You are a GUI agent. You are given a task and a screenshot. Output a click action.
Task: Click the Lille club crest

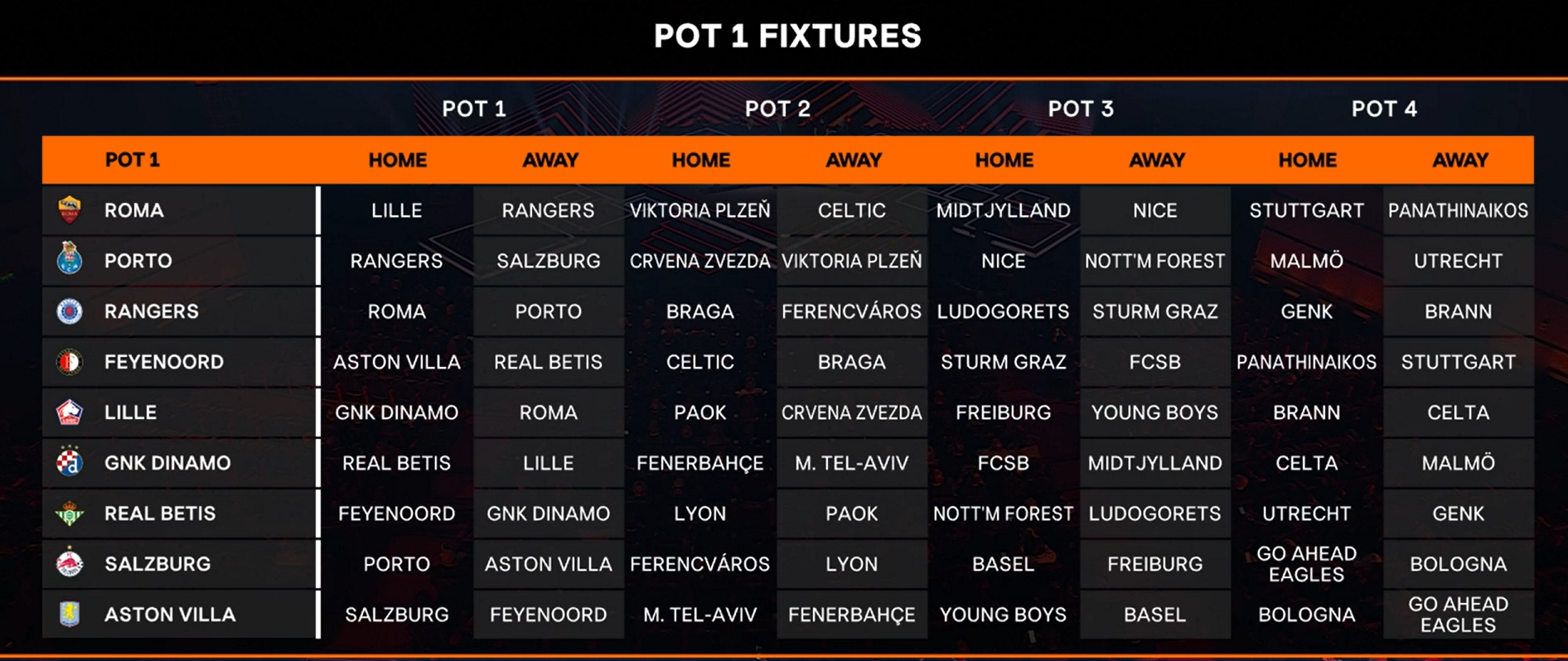point(70,413)
